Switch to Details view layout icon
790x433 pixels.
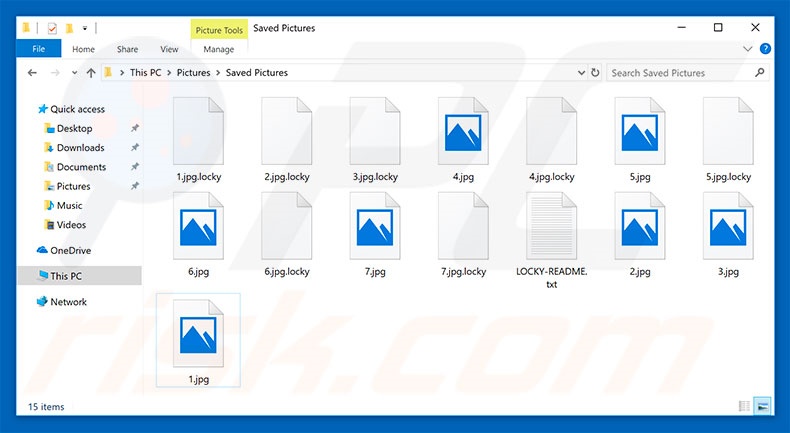click(x=744, y=406)
